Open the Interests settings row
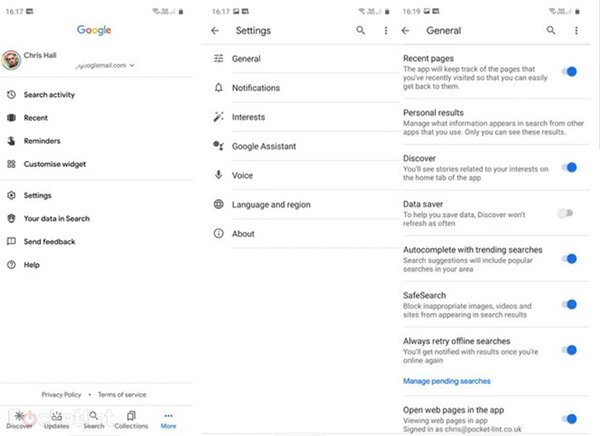600x436 pixels. (x=300, y=117)
